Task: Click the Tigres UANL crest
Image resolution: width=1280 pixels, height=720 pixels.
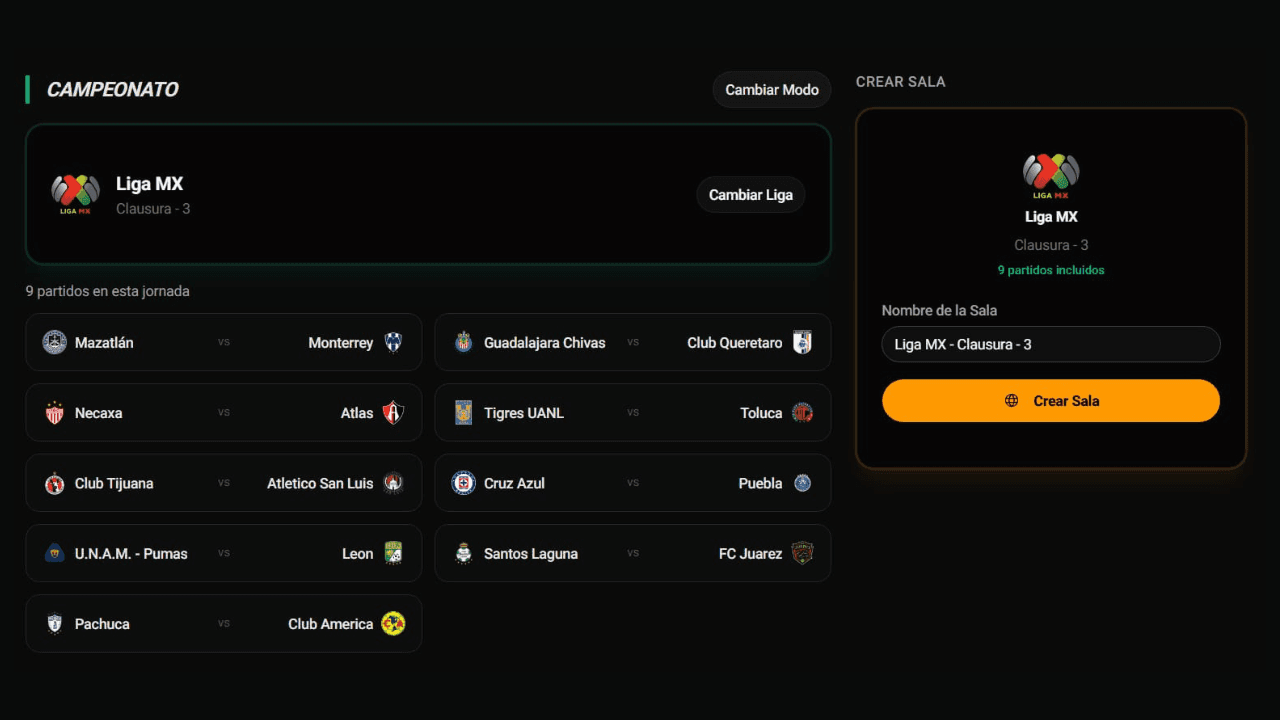Action: tap(463, 413)
